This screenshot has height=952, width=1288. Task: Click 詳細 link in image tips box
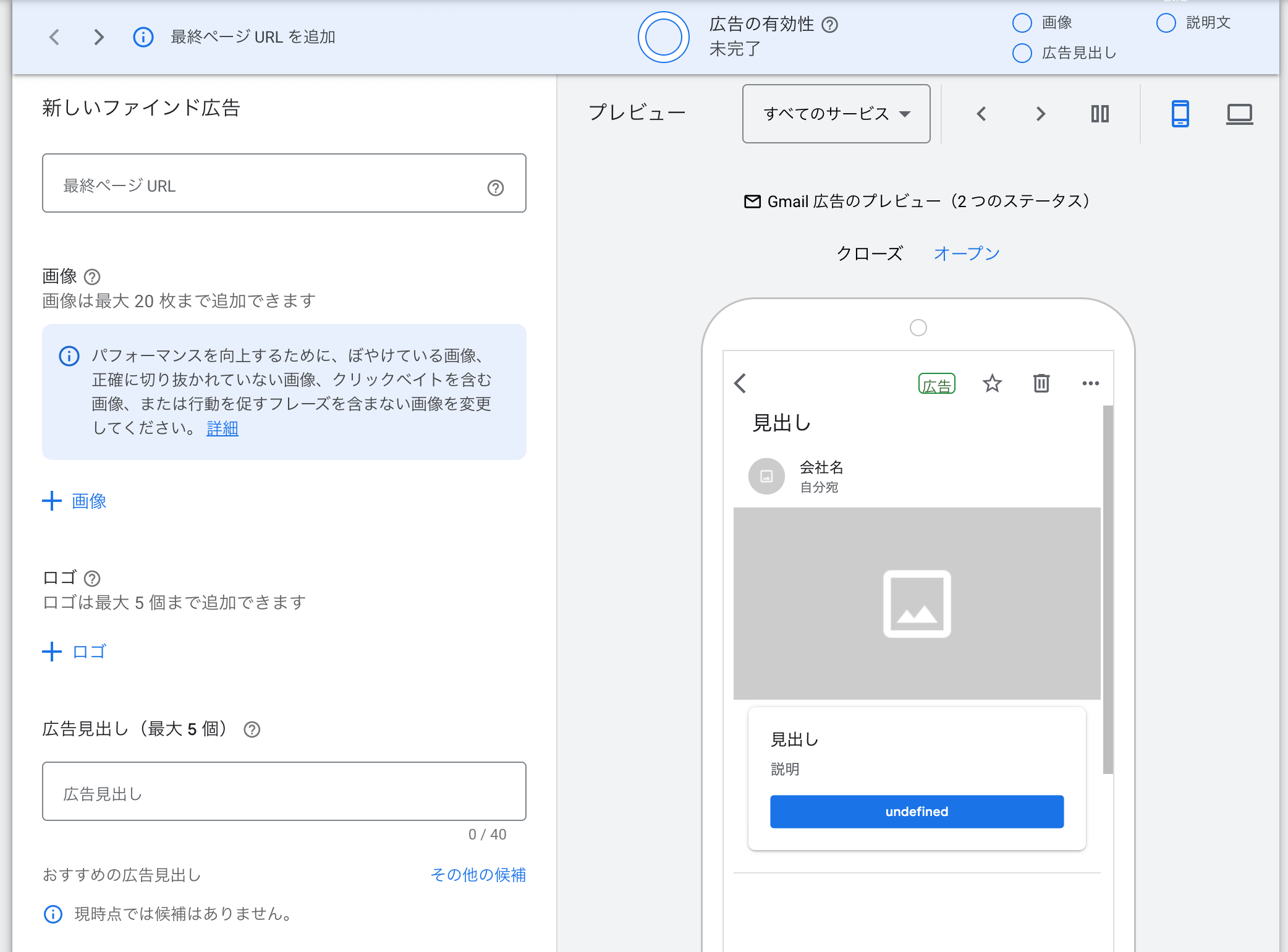coord(222,428)
